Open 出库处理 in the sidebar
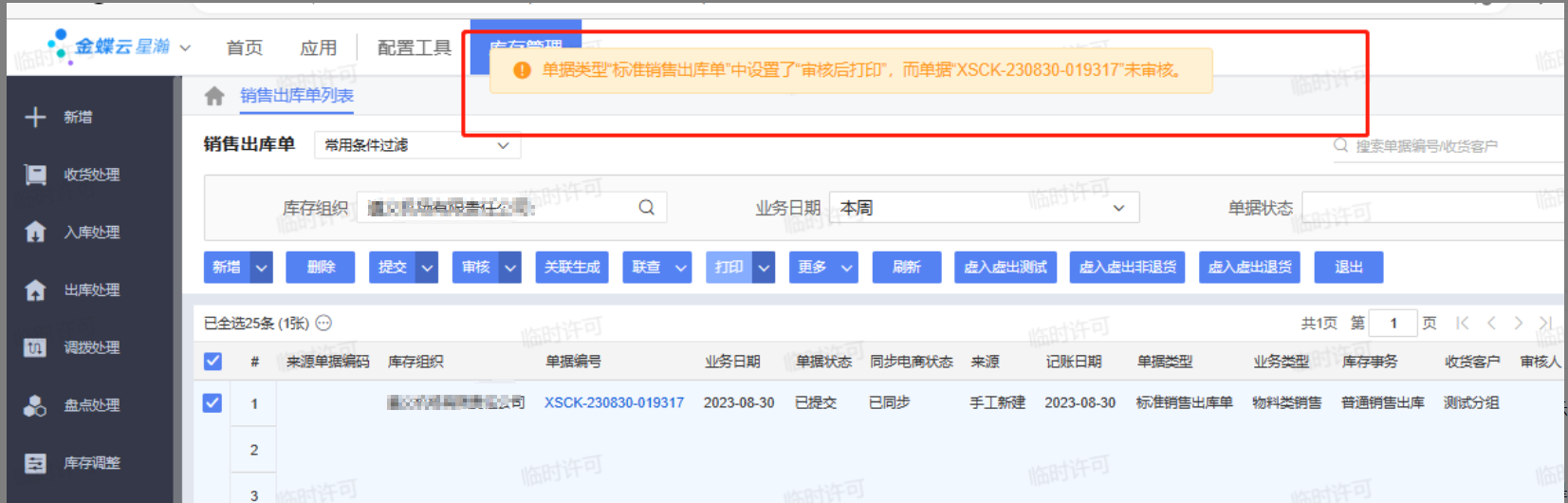Screen dimensions: 1568x503 coord(91,290)
